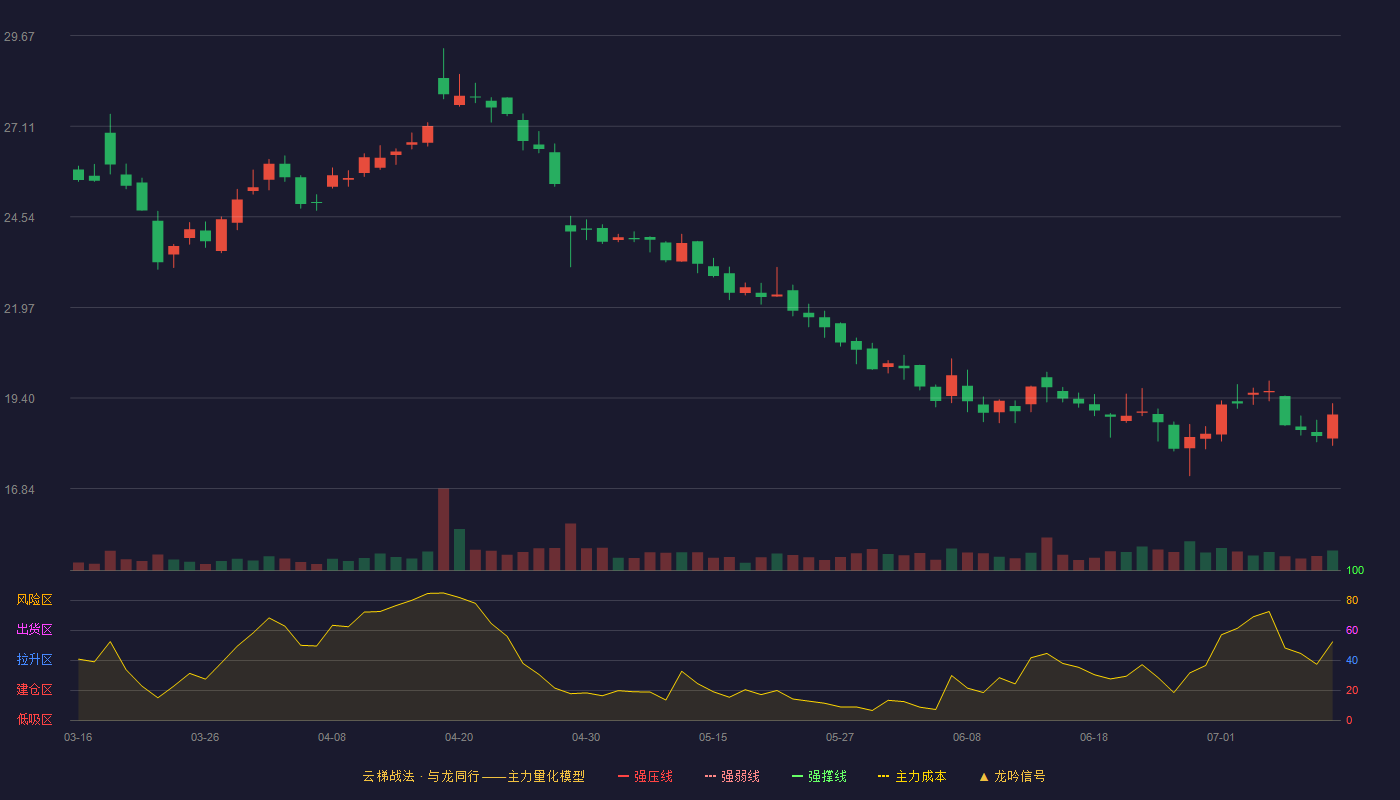Click the red 强压线 legend line marker
Image resolution: width=1400 pixels, height=800 pixels.
[x=623, y=776]
